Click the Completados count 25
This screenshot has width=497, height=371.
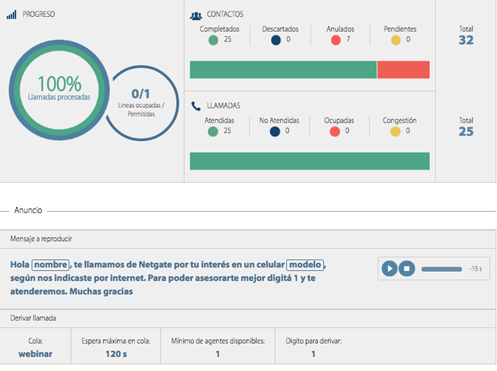[x=228, y=39]
